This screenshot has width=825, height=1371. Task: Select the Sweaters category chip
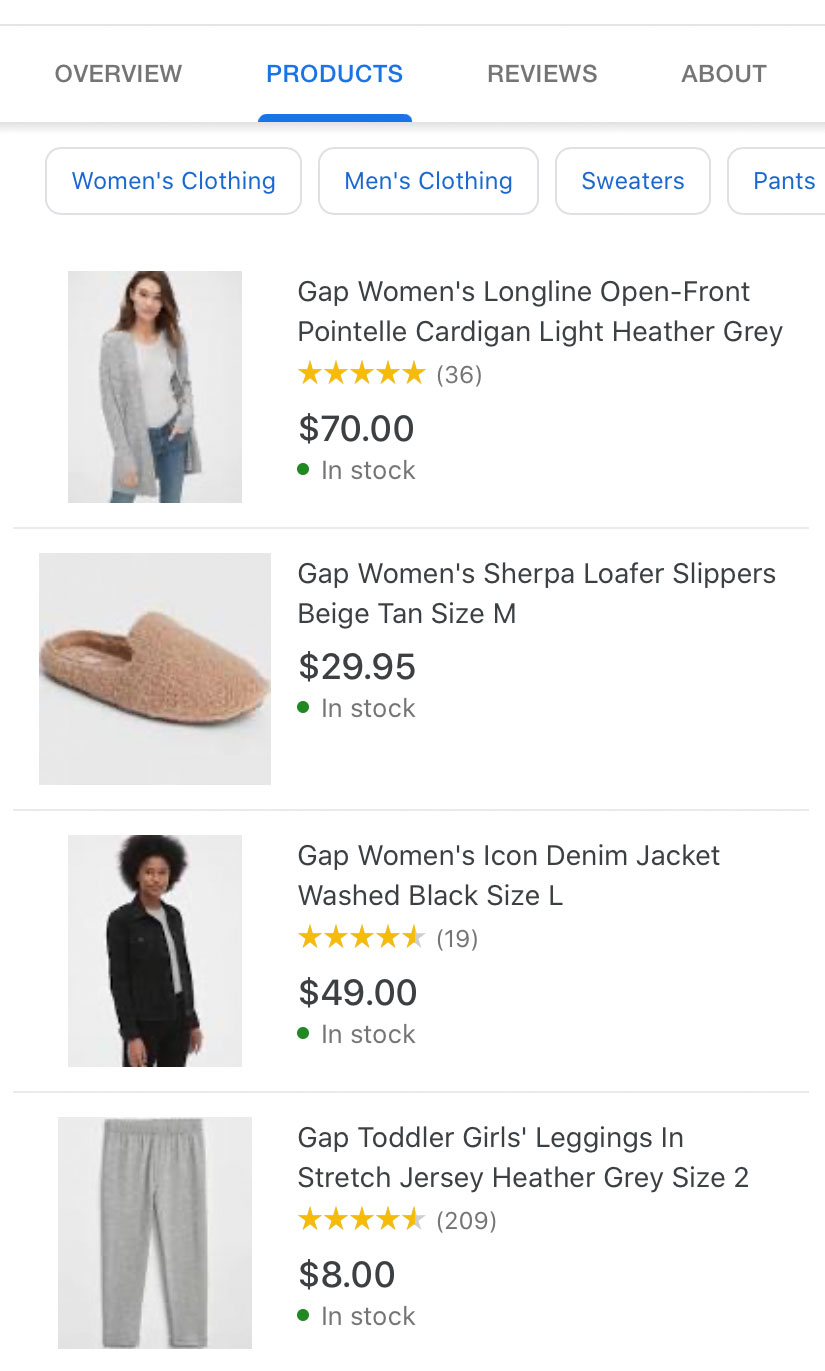[633, 181]
